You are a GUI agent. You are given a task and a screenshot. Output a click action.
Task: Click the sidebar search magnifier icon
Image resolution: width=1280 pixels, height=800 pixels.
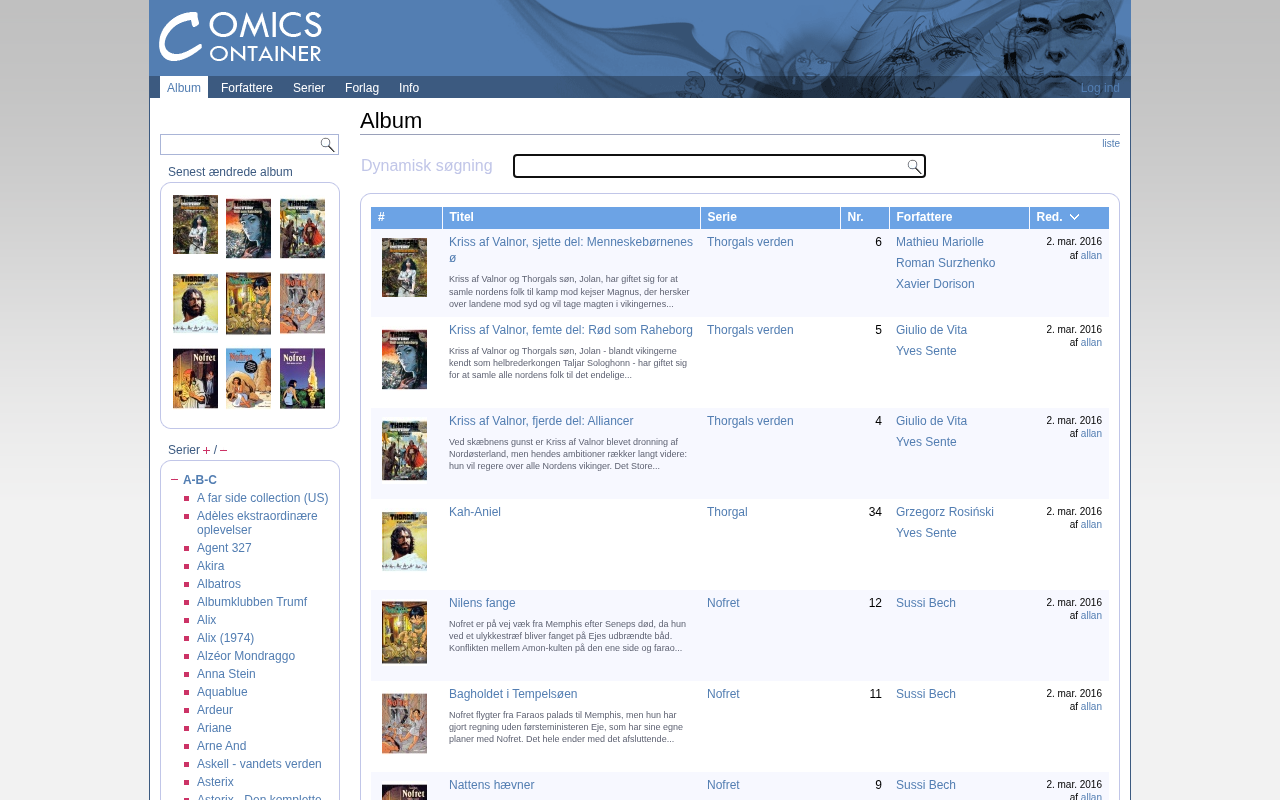click(x=327, y=145)
